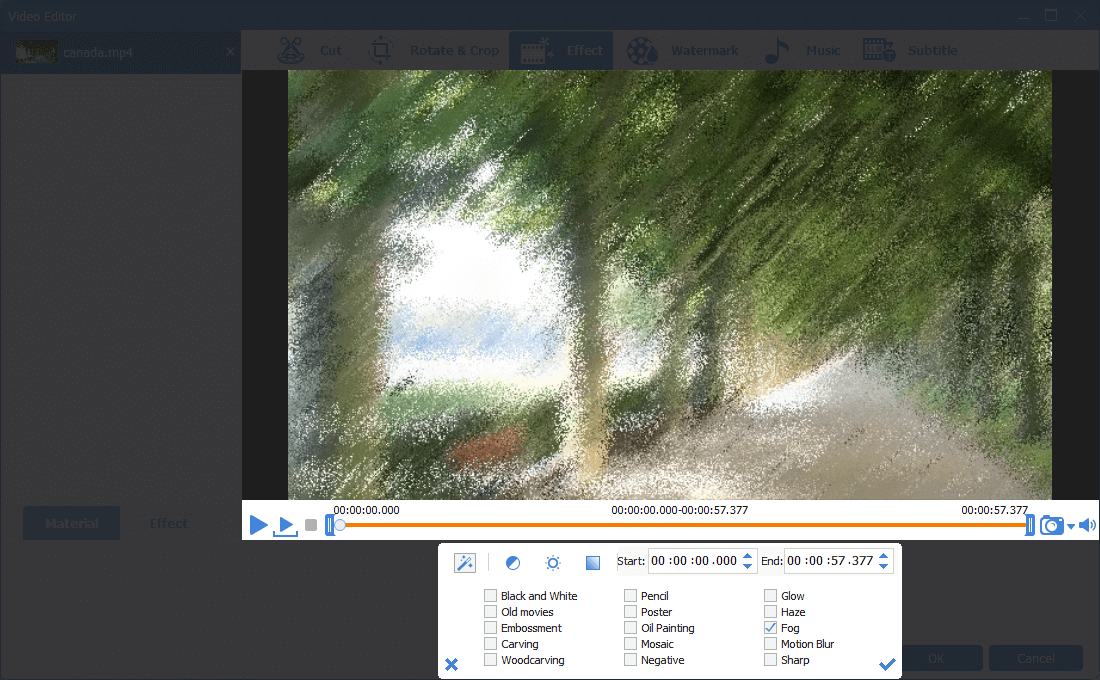The height and width of the screenshot is (680, 1100).
Task: Open the brightness adjustment icon
Action: (x=553, y=563)
